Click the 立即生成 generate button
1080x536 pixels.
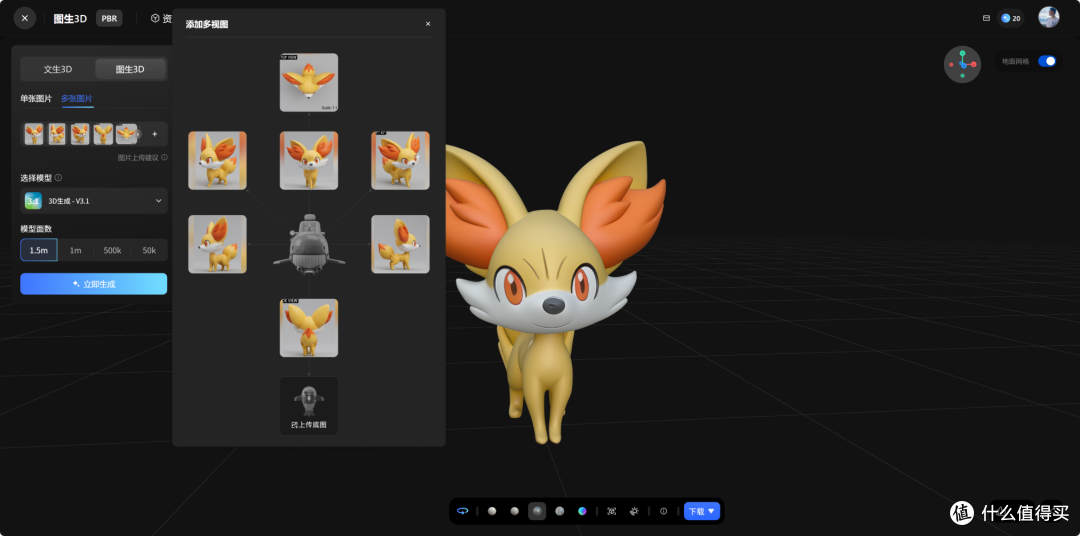click(x=94, y=284)
